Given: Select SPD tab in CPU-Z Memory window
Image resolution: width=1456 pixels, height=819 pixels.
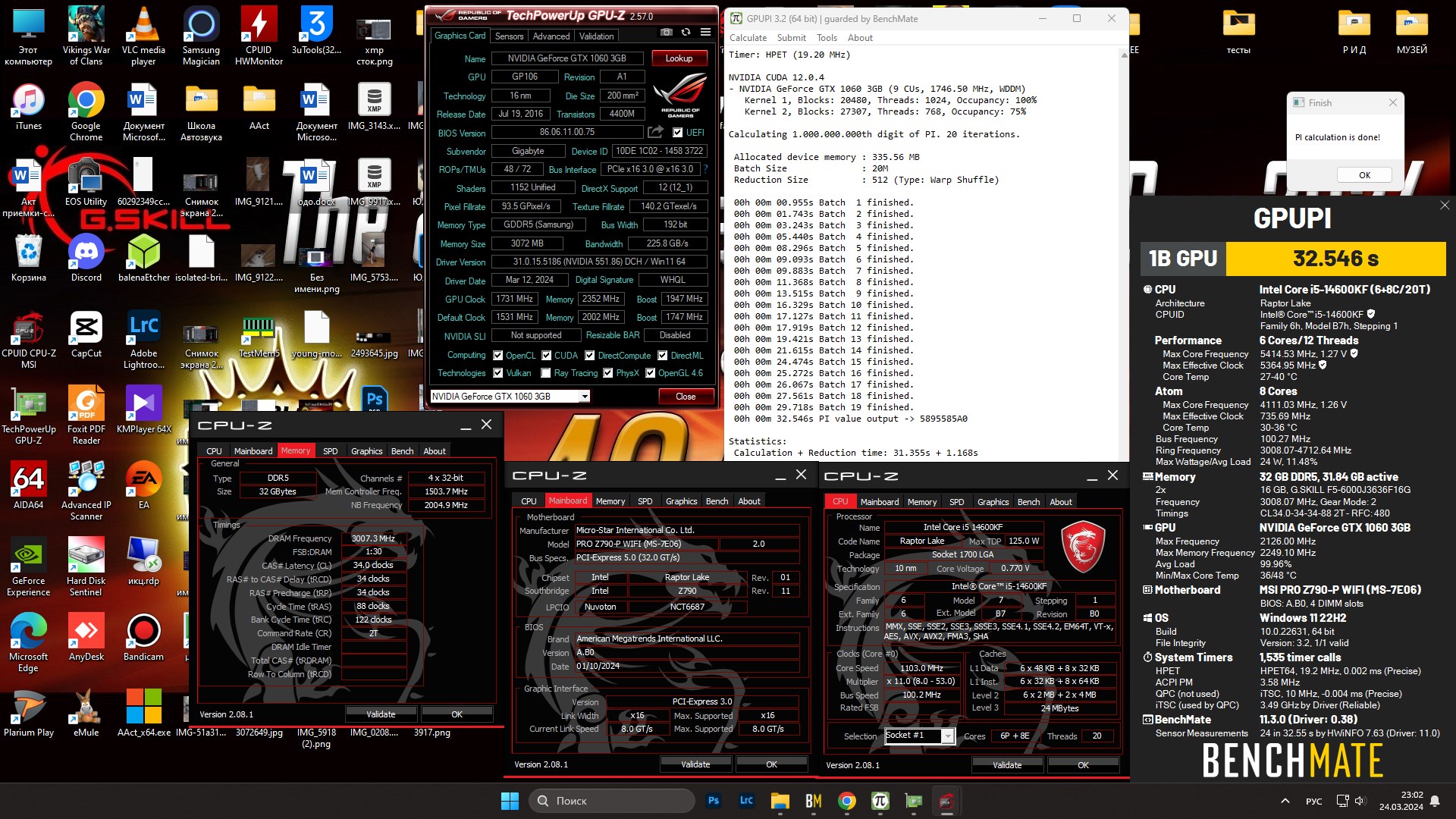Looking at the screenshot, I should 331,450.
